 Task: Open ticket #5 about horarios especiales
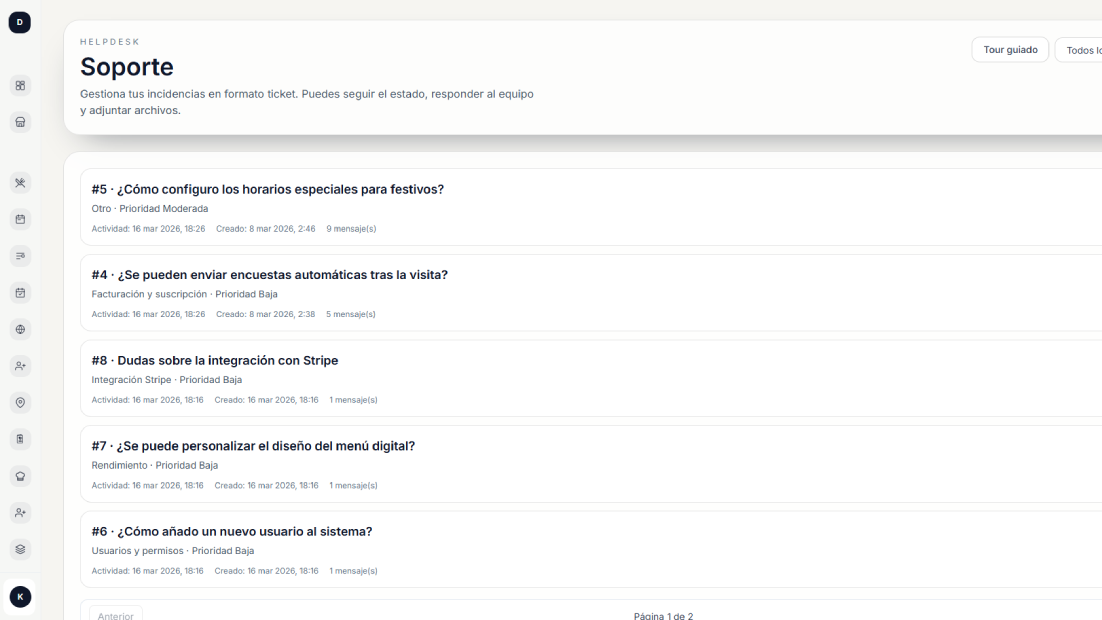[x=281, y=189]
